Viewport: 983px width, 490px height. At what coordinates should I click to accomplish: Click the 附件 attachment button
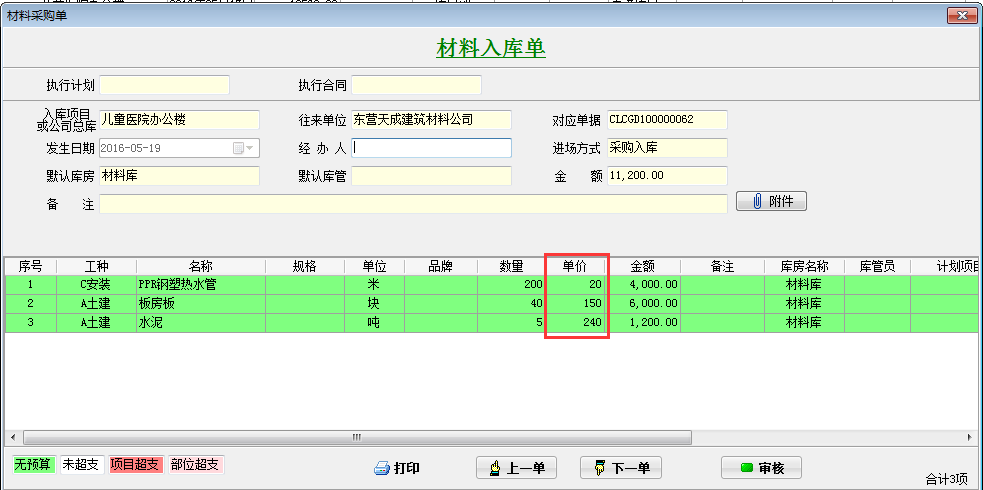pyautogui.click(x=771, y=202)
